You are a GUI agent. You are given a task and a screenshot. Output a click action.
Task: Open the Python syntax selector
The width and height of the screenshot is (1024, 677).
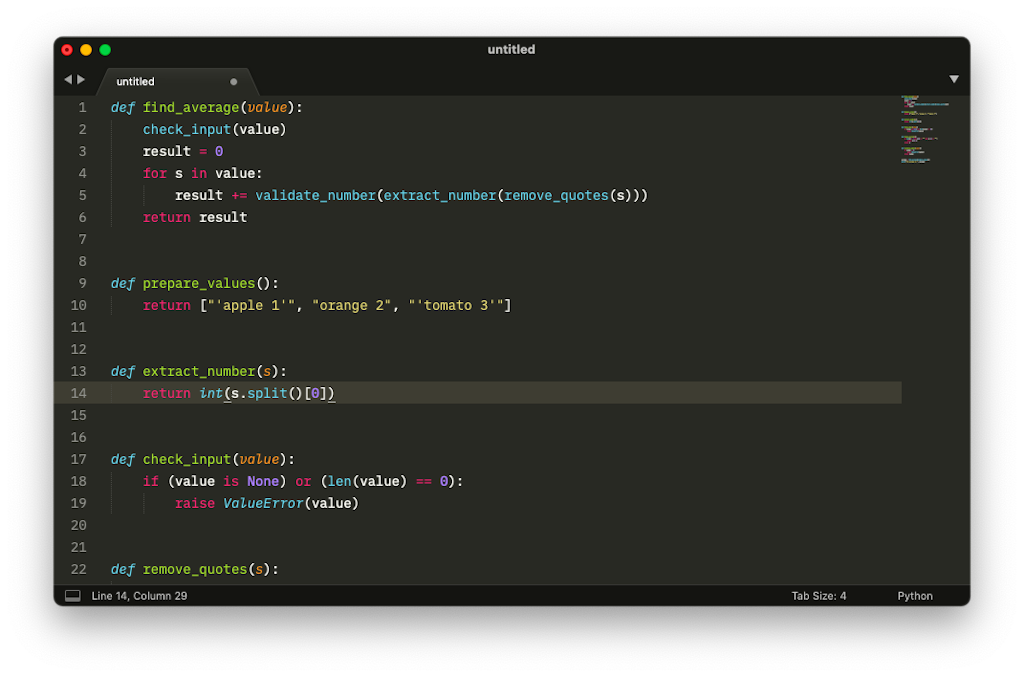(914, 595)
